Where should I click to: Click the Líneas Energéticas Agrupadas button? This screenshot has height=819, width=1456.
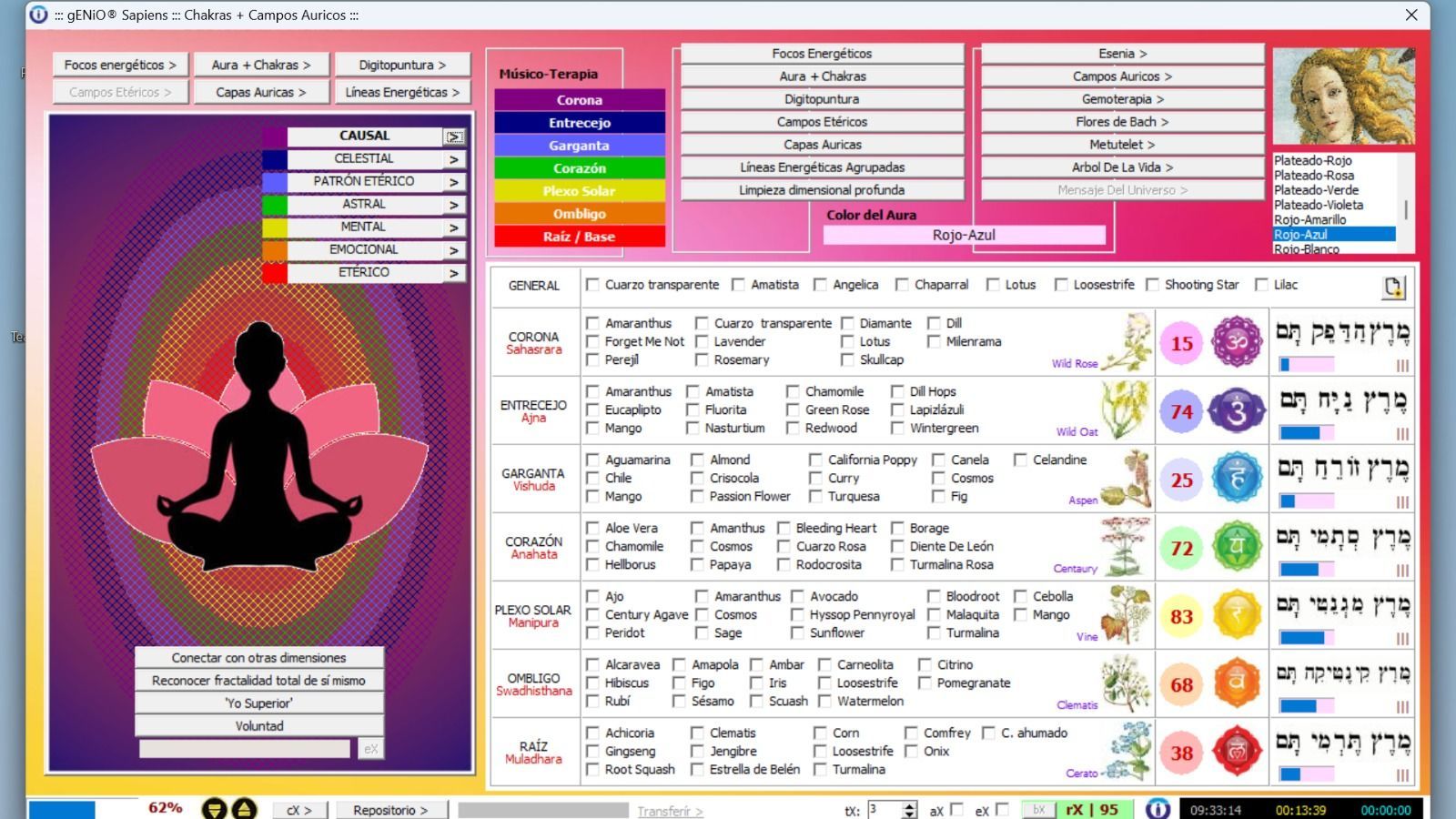[x=822, y=167]
